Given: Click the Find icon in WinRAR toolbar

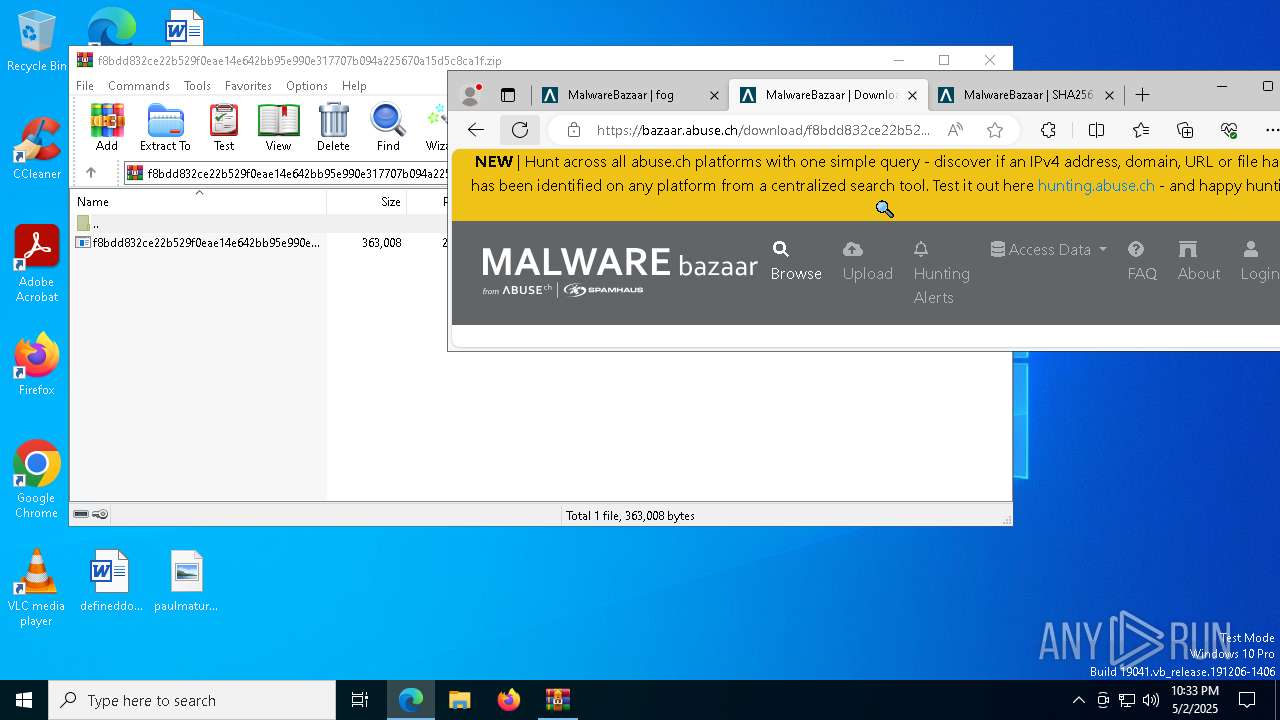Looking at the screenshot, I should pos(388,127).
